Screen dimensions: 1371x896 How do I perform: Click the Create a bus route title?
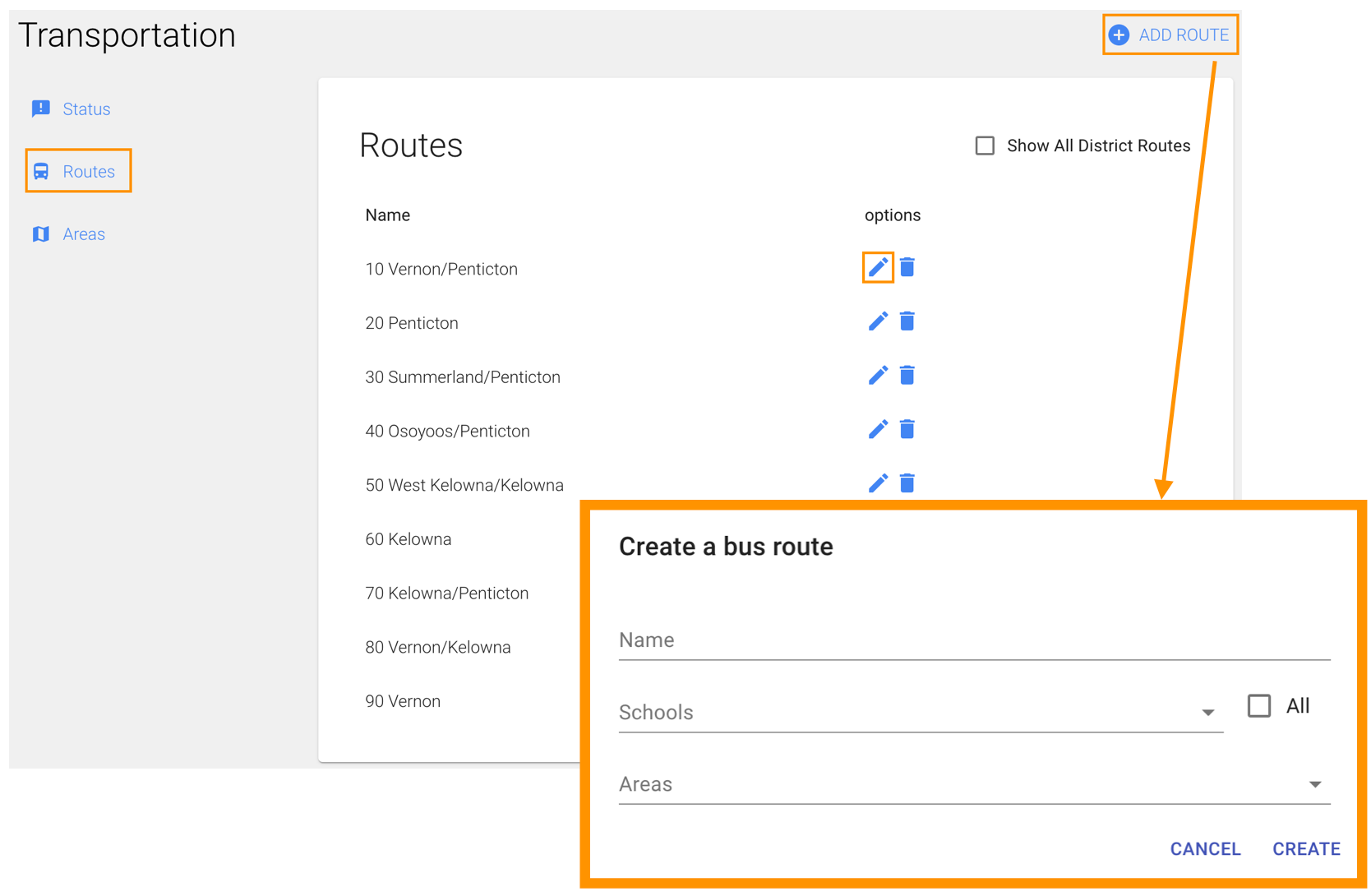coord(726,547)
